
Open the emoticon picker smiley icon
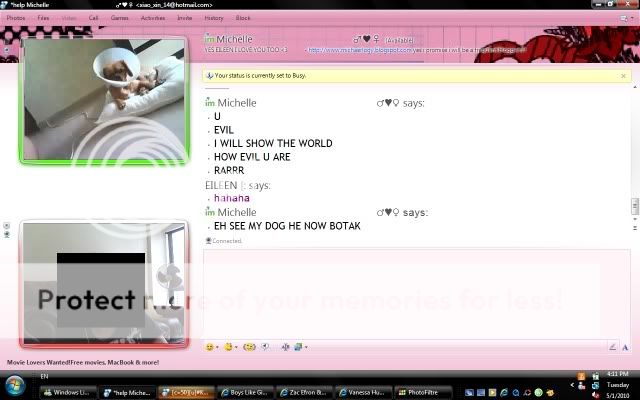209,346
